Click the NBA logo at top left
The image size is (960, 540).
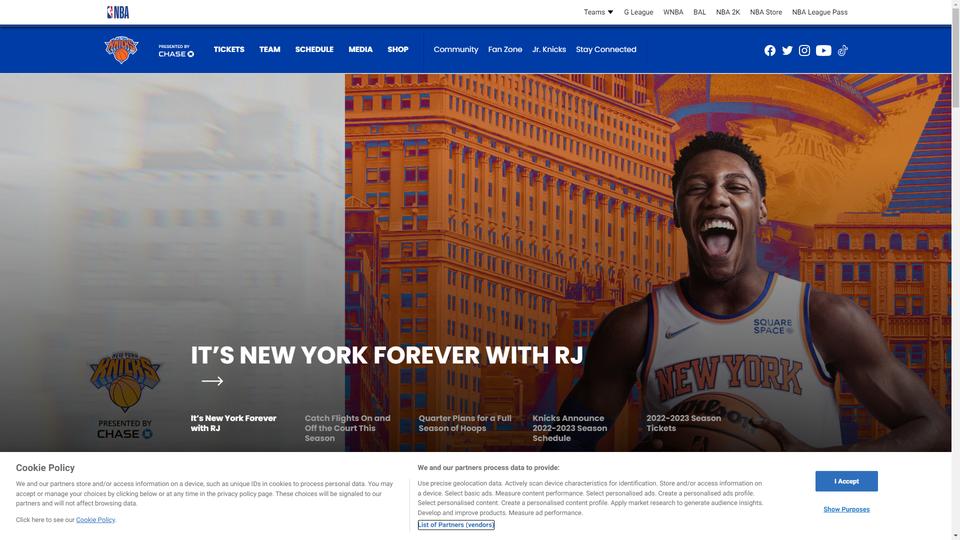[x=118, y=12]
